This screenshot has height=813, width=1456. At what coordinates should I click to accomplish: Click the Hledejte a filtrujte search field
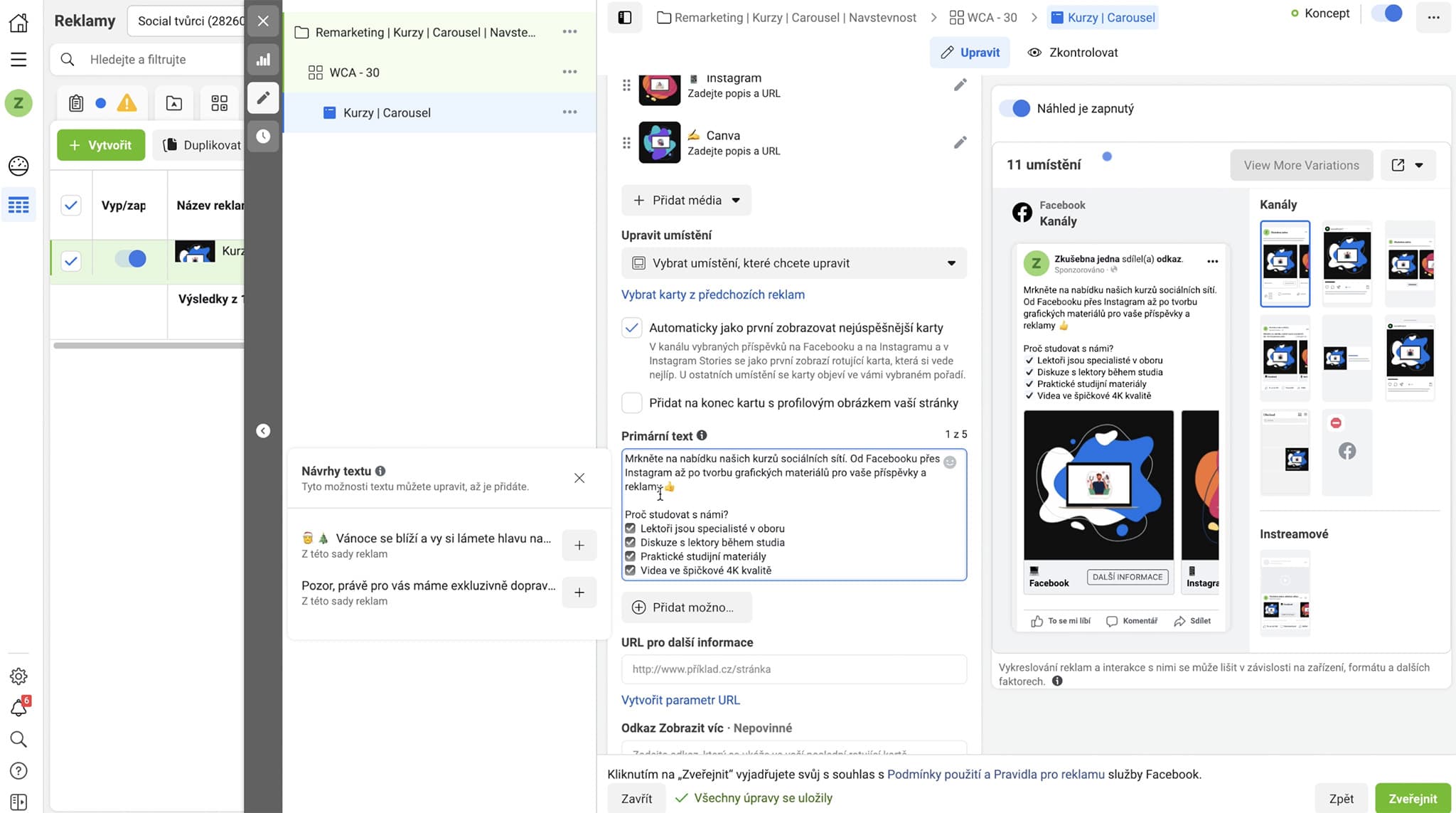(x=148, y=60)
